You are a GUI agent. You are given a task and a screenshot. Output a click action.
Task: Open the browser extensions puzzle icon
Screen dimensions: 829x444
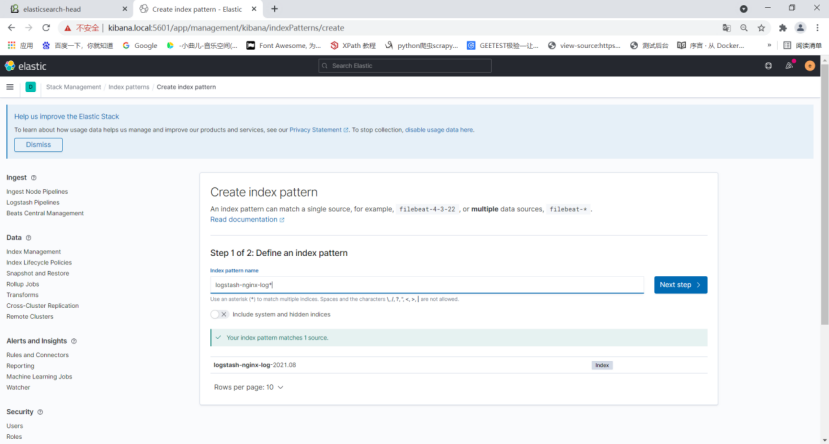(x=782, y=28)
